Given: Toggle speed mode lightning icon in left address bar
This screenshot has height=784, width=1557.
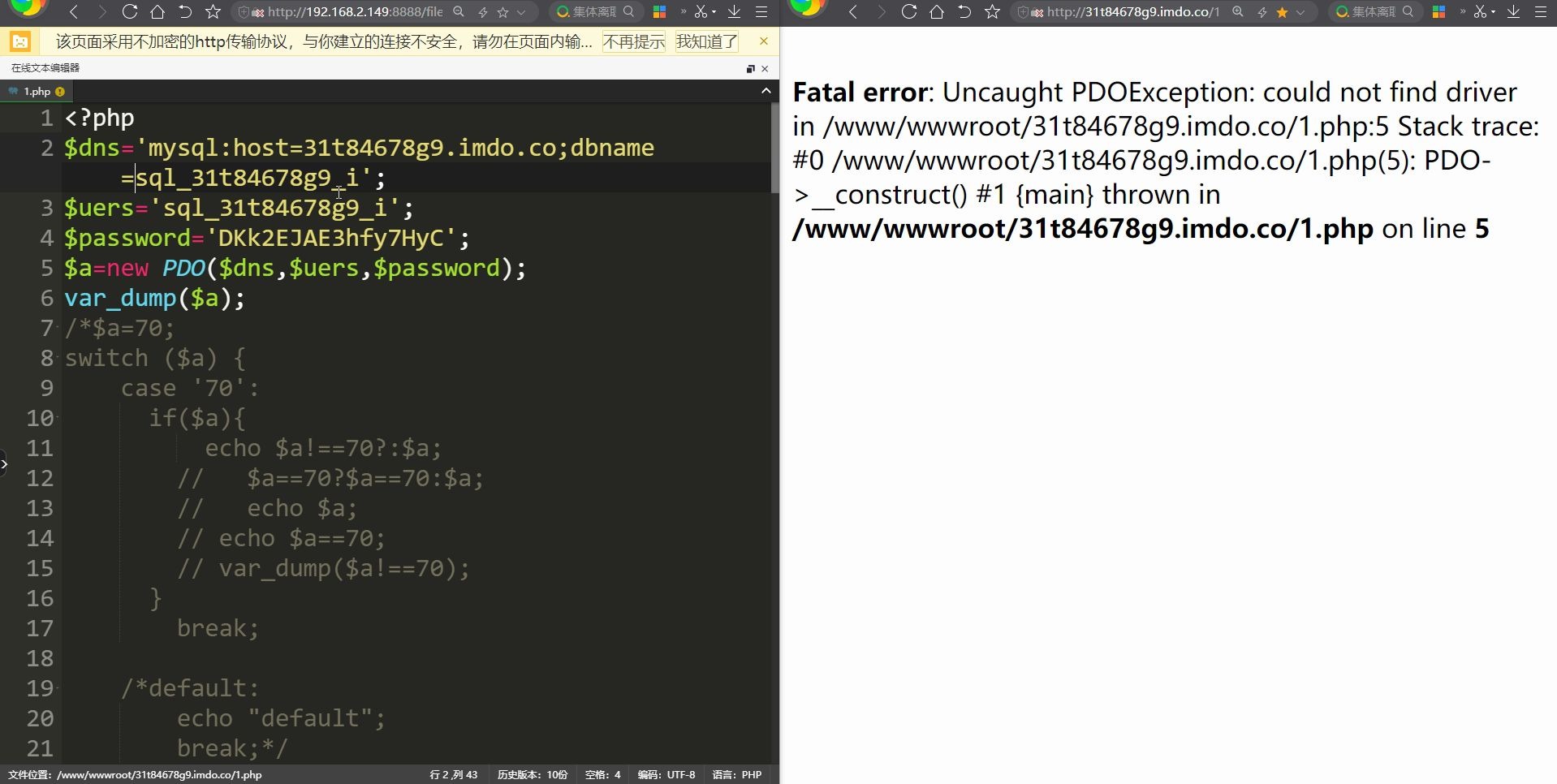Looking at the screenshot, I should [483, 11].
